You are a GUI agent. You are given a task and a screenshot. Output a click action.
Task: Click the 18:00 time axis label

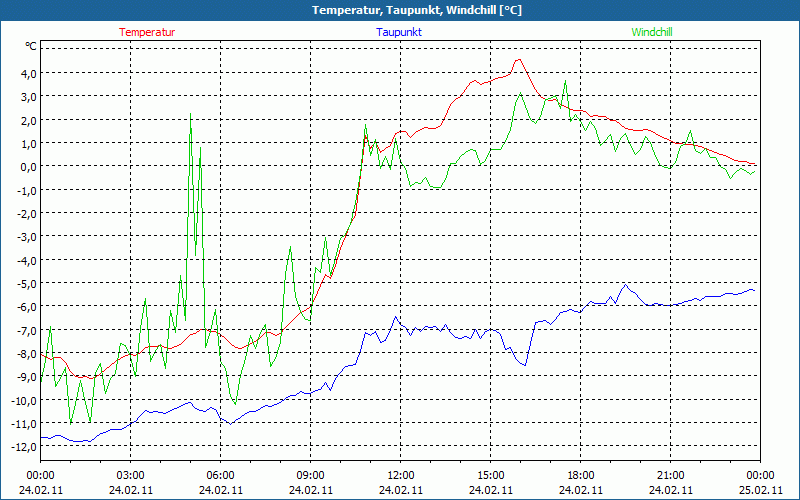point(581,476)
